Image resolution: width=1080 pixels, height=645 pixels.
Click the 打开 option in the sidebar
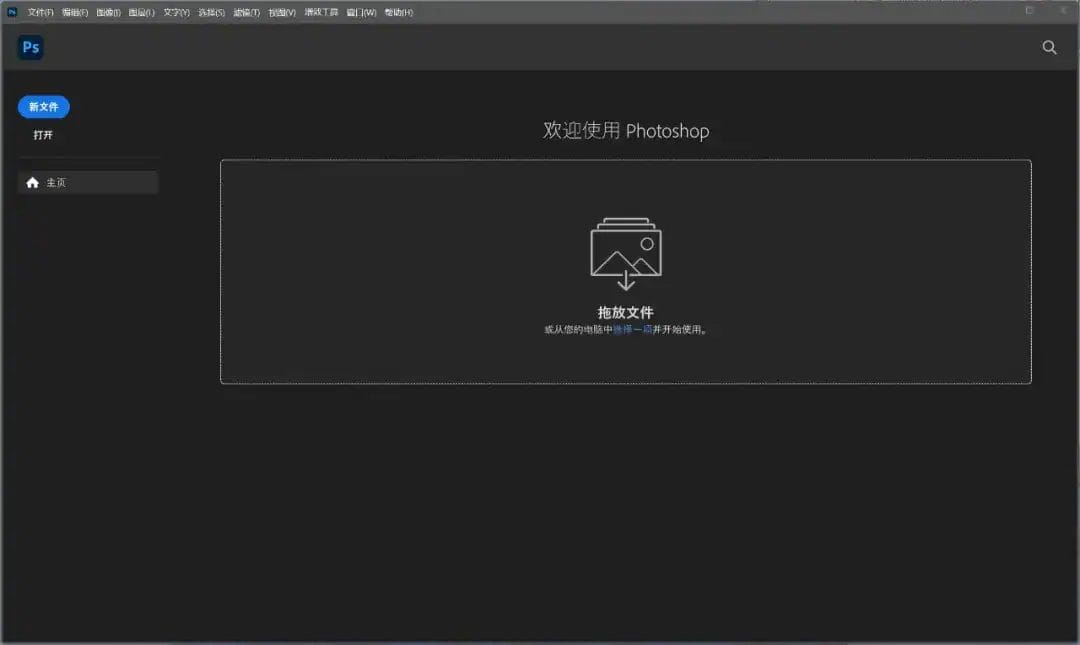point(43,134)
